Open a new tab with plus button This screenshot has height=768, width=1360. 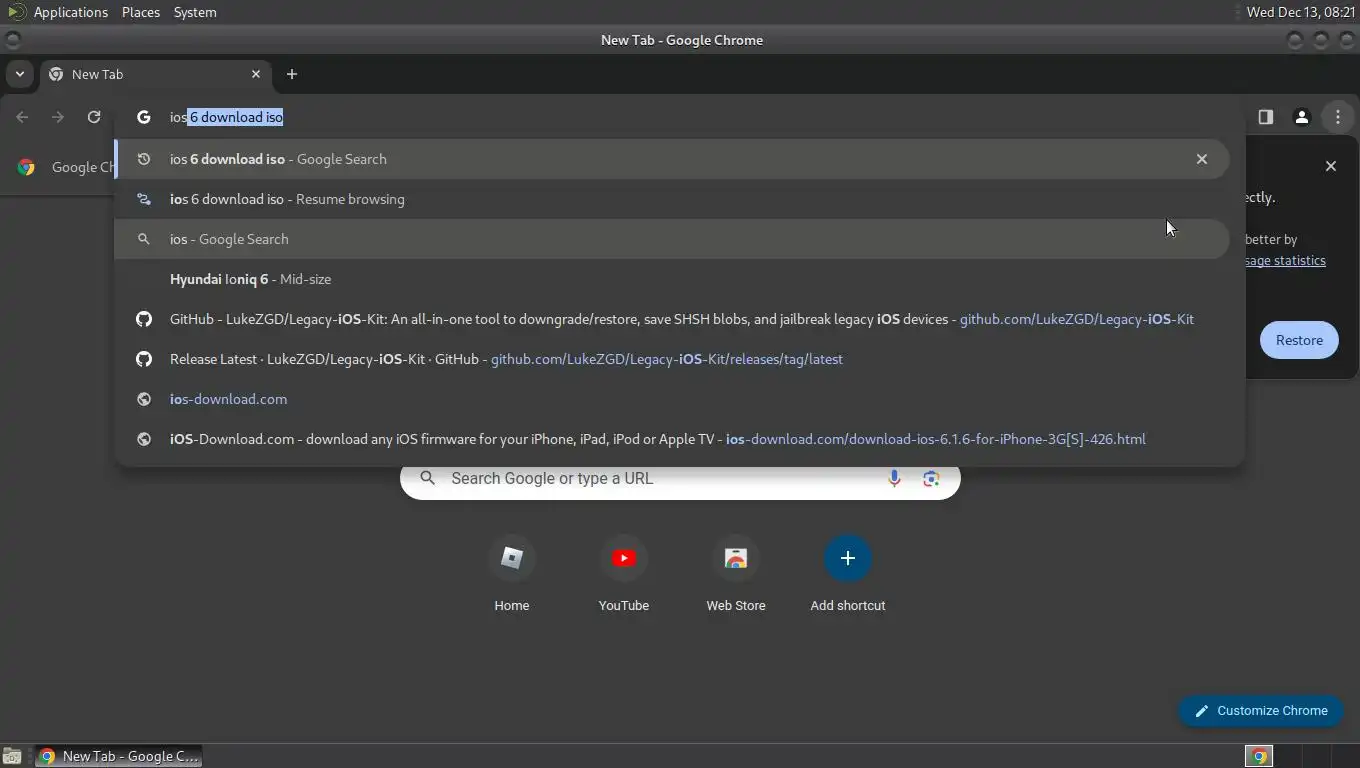[x=292, y=74]
